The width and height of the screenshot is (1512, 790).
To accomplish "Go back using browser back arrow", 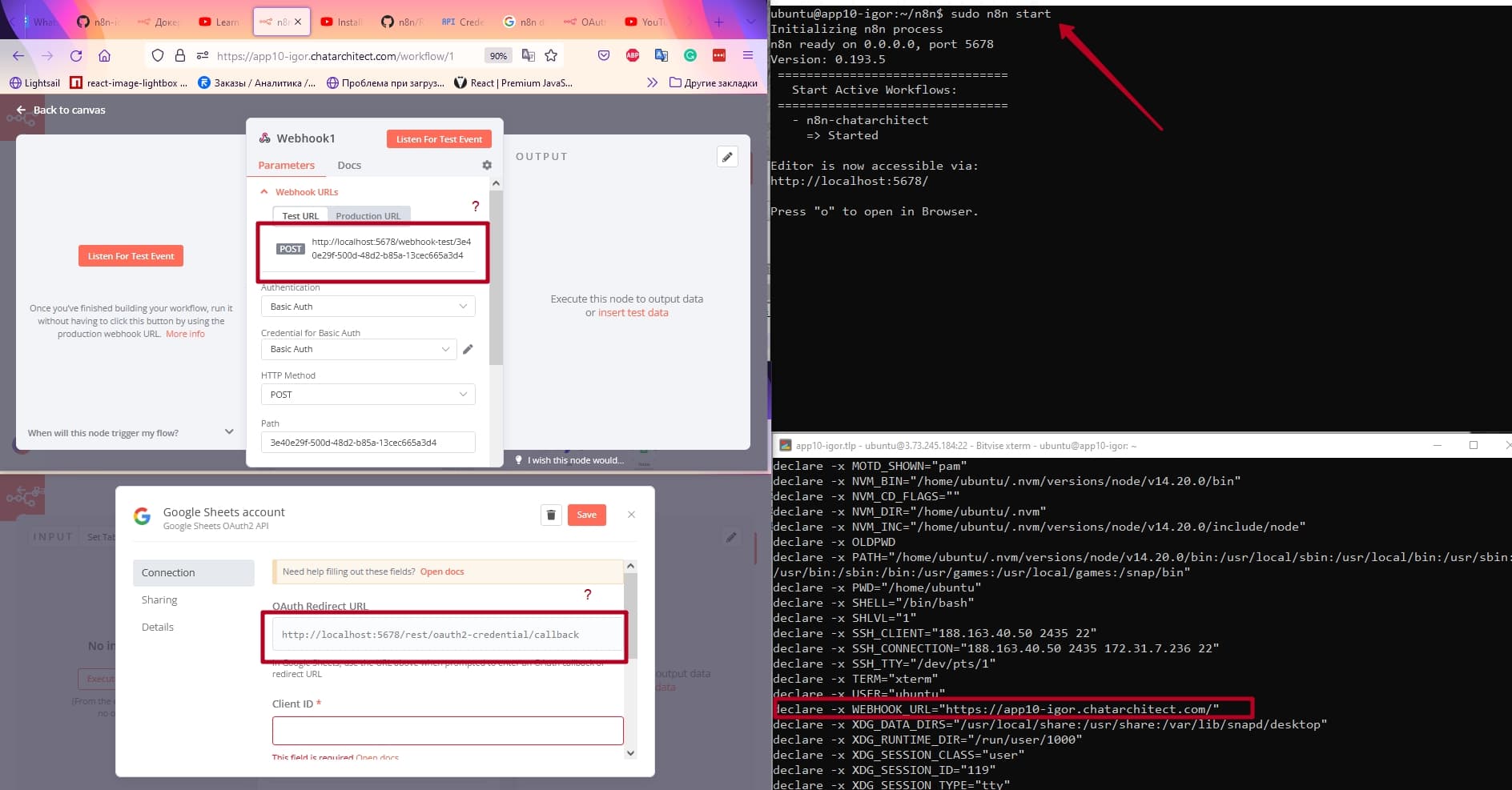I will click(x=18, y=55).
